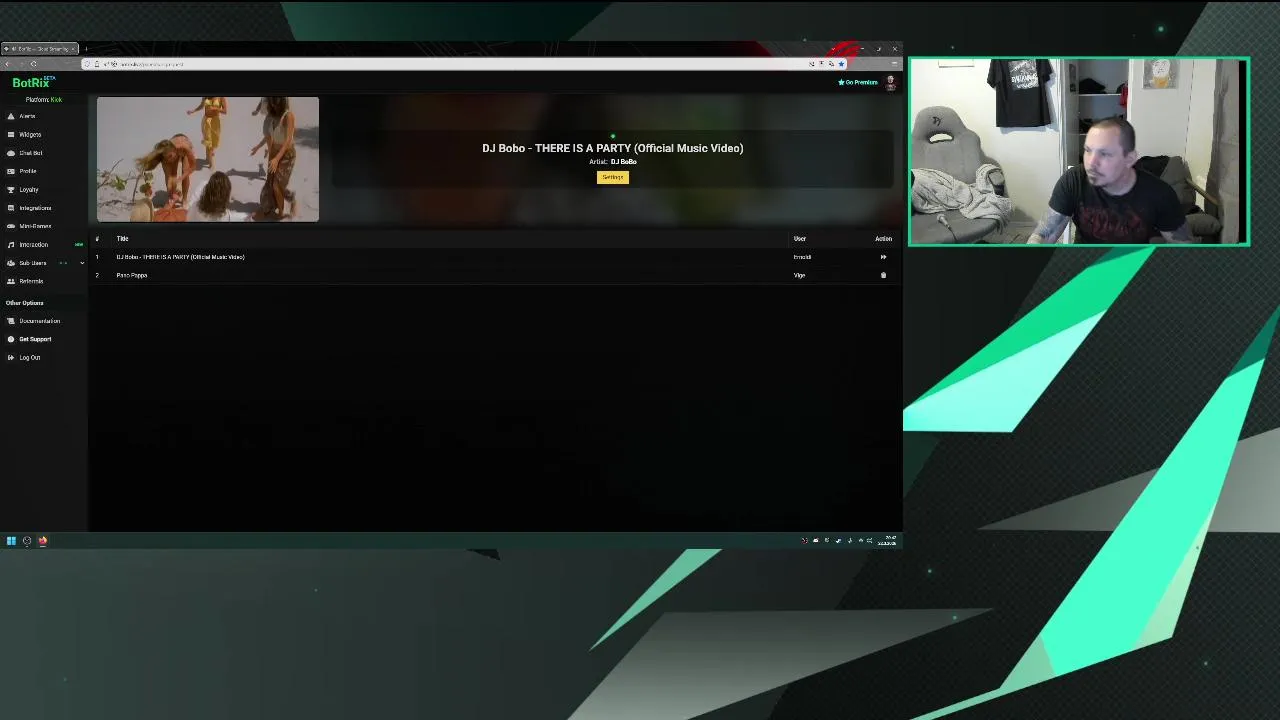Click the Mini-Games menu label
The image size is (1280, 720).
tap(35, 226)
